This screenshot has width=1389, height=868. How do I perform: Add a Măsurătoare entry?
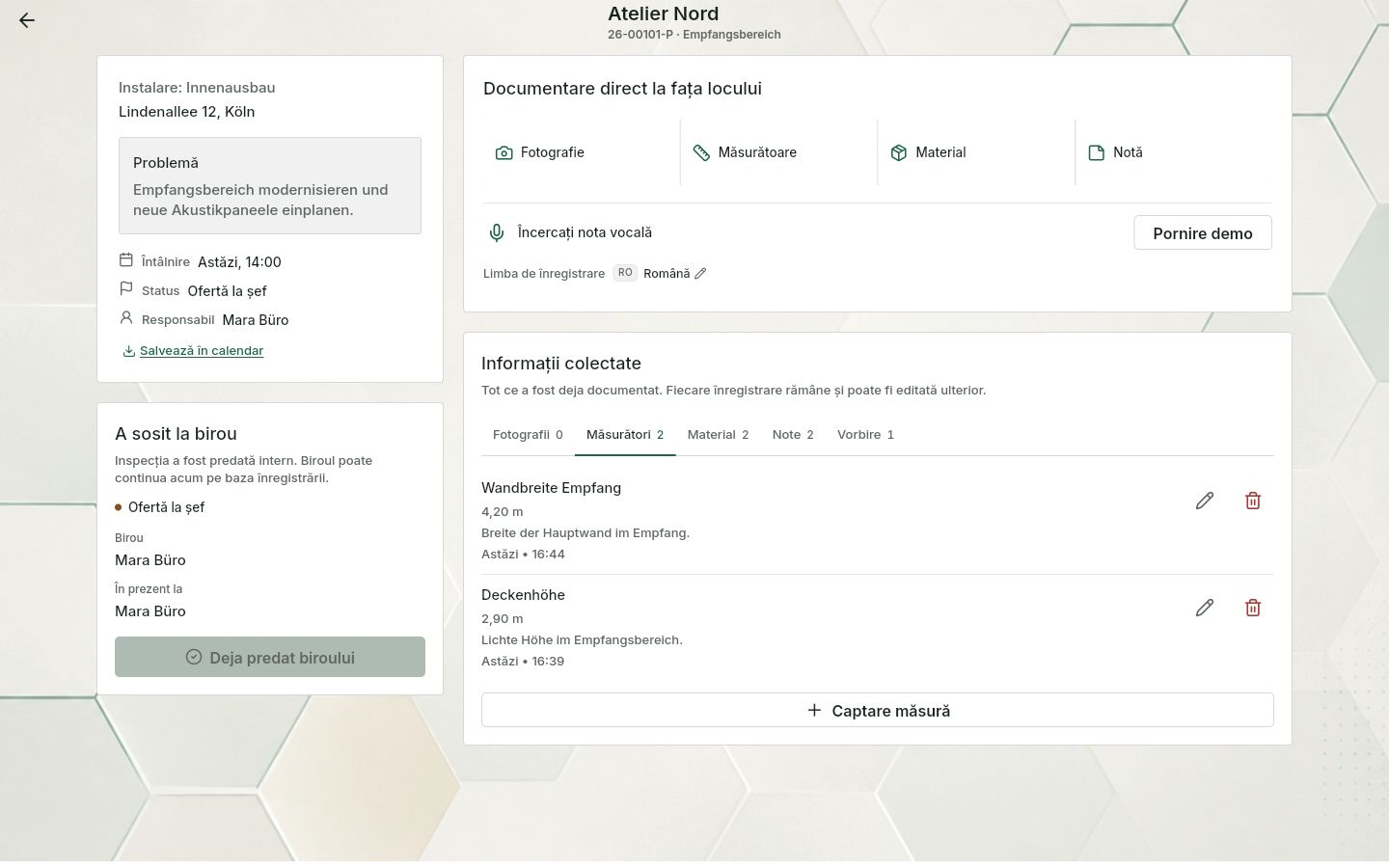779,152
